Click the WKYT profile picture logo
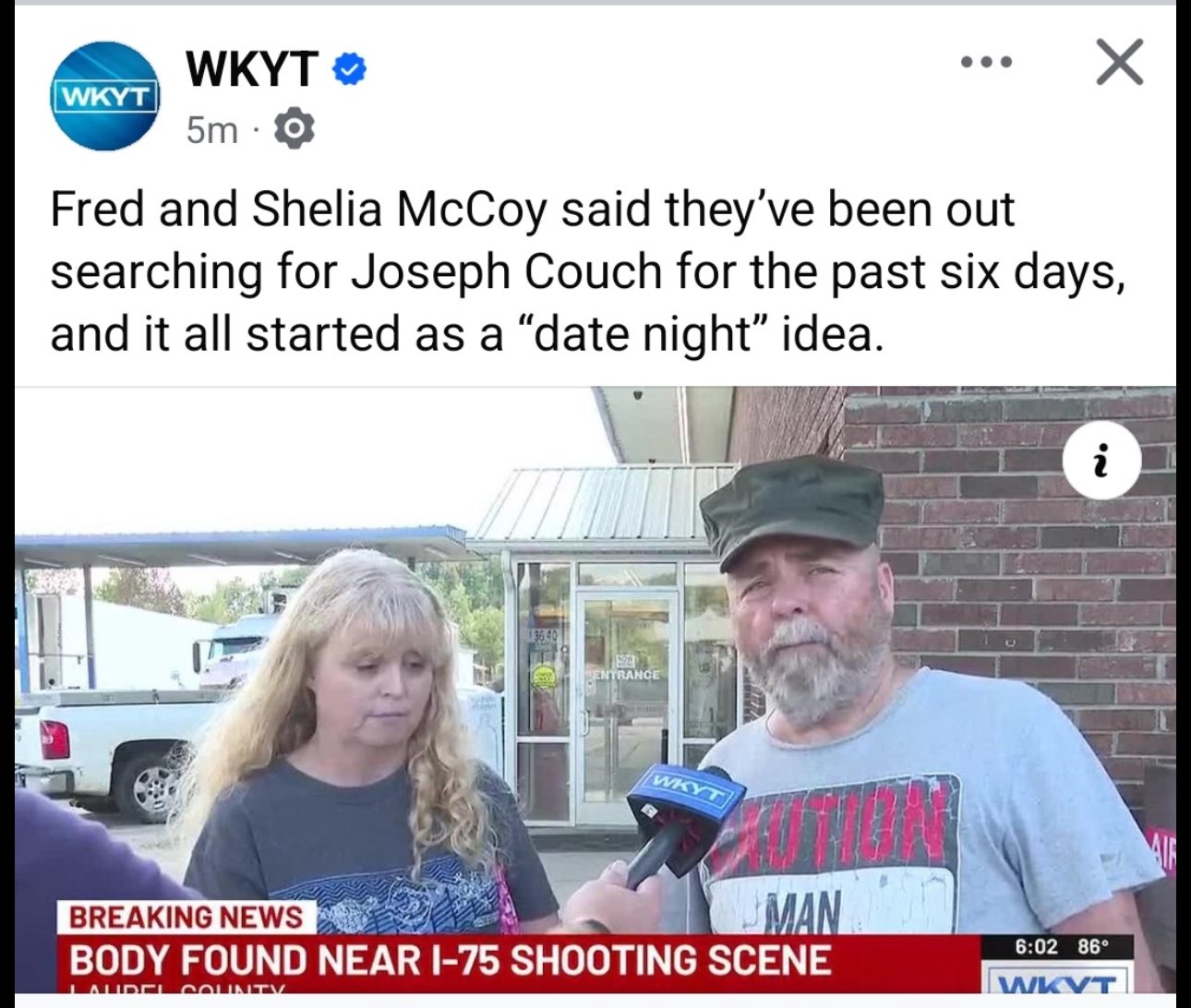Screen dimensions: 1191x1008 [x=104, y=96]
